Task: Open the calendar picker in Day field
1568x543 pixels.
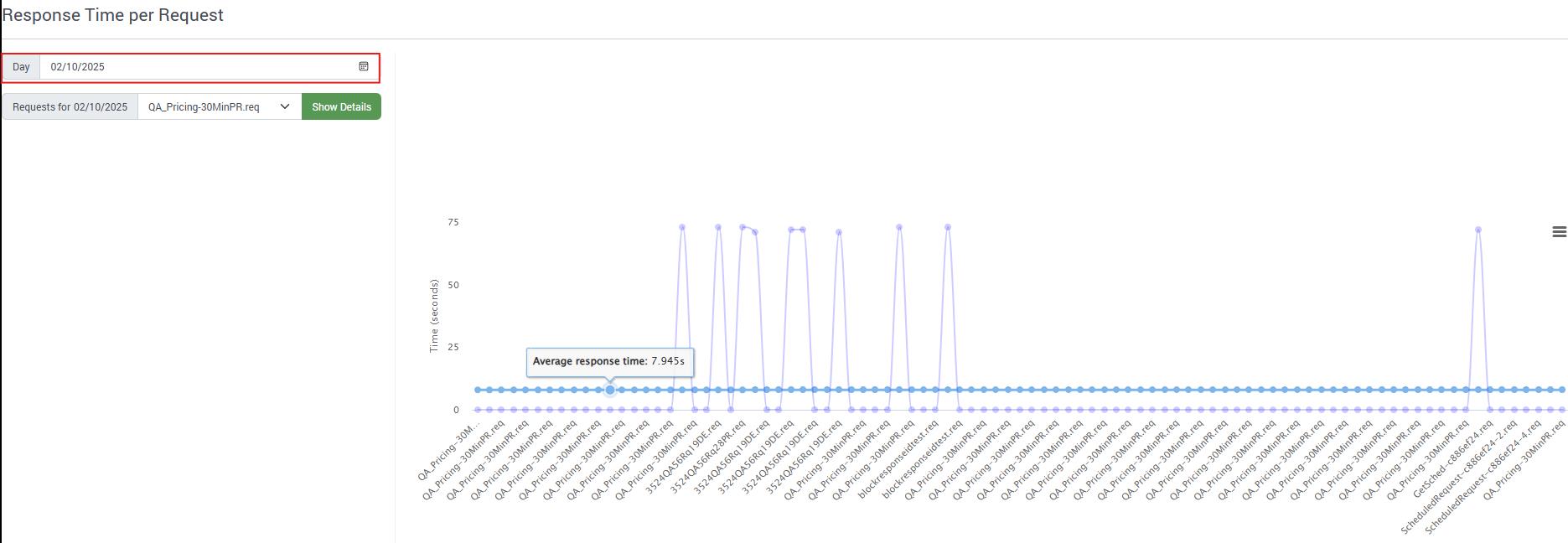Action: pyautogui.click(x=364, y=67)
